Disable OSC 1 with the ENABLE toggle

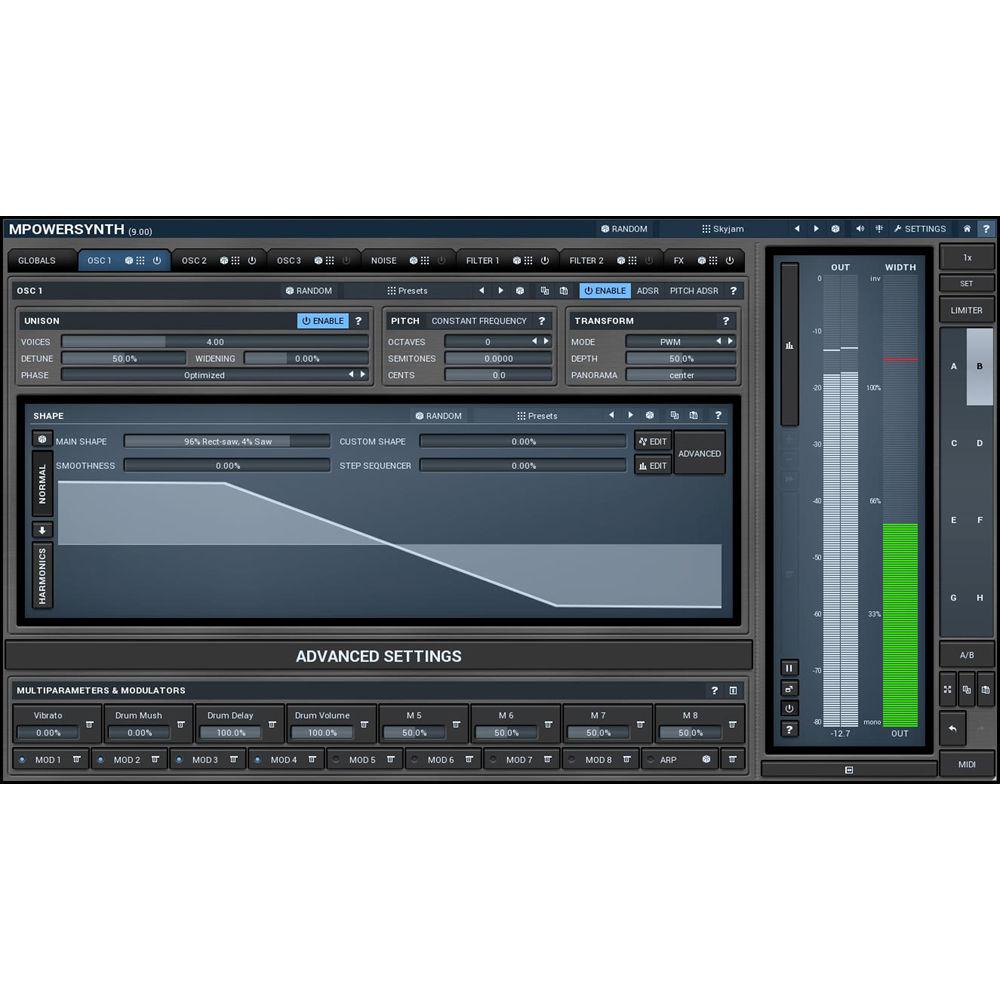coord(604,290)
